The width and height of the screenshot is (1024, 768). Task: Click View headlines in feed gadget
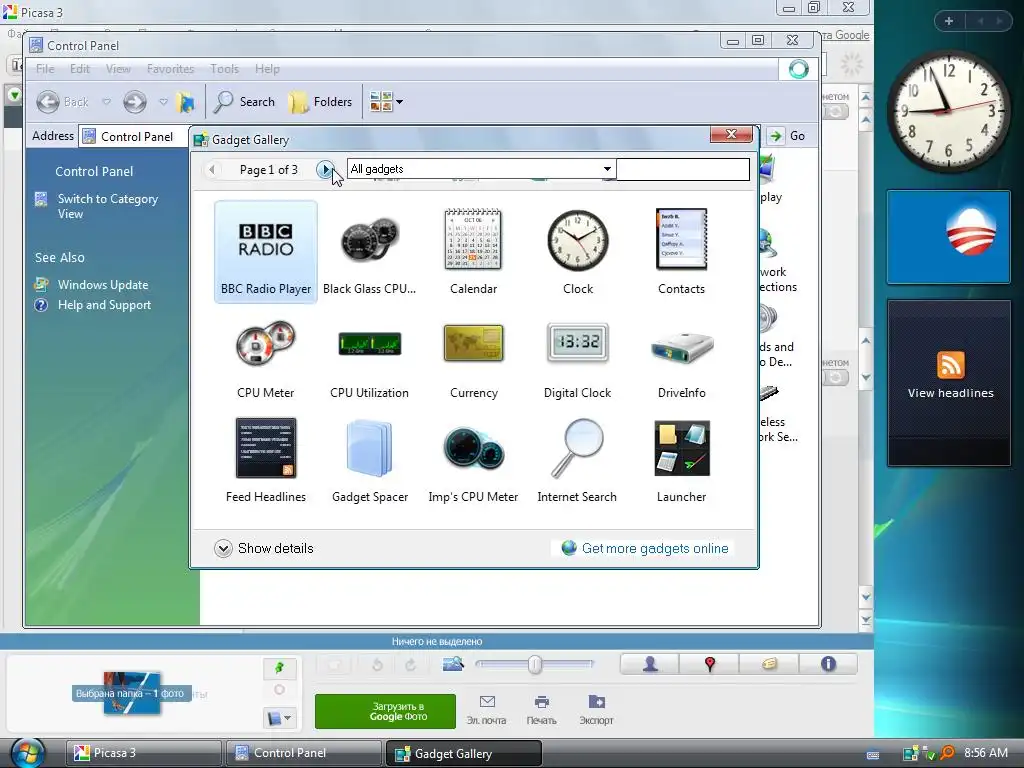[x=950, y=393]
